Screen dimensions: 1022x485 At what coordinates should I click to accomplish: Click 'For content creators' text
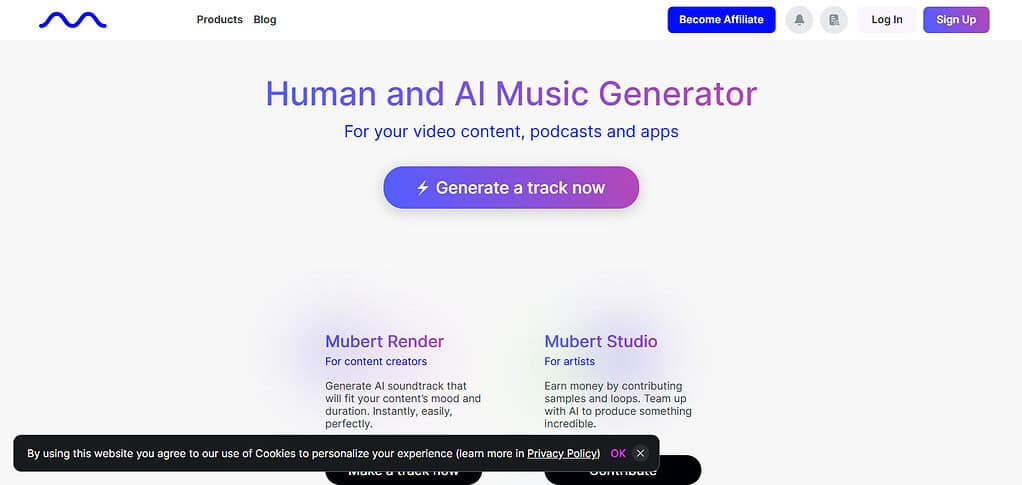pyautogui.click(x=376, y=361)
